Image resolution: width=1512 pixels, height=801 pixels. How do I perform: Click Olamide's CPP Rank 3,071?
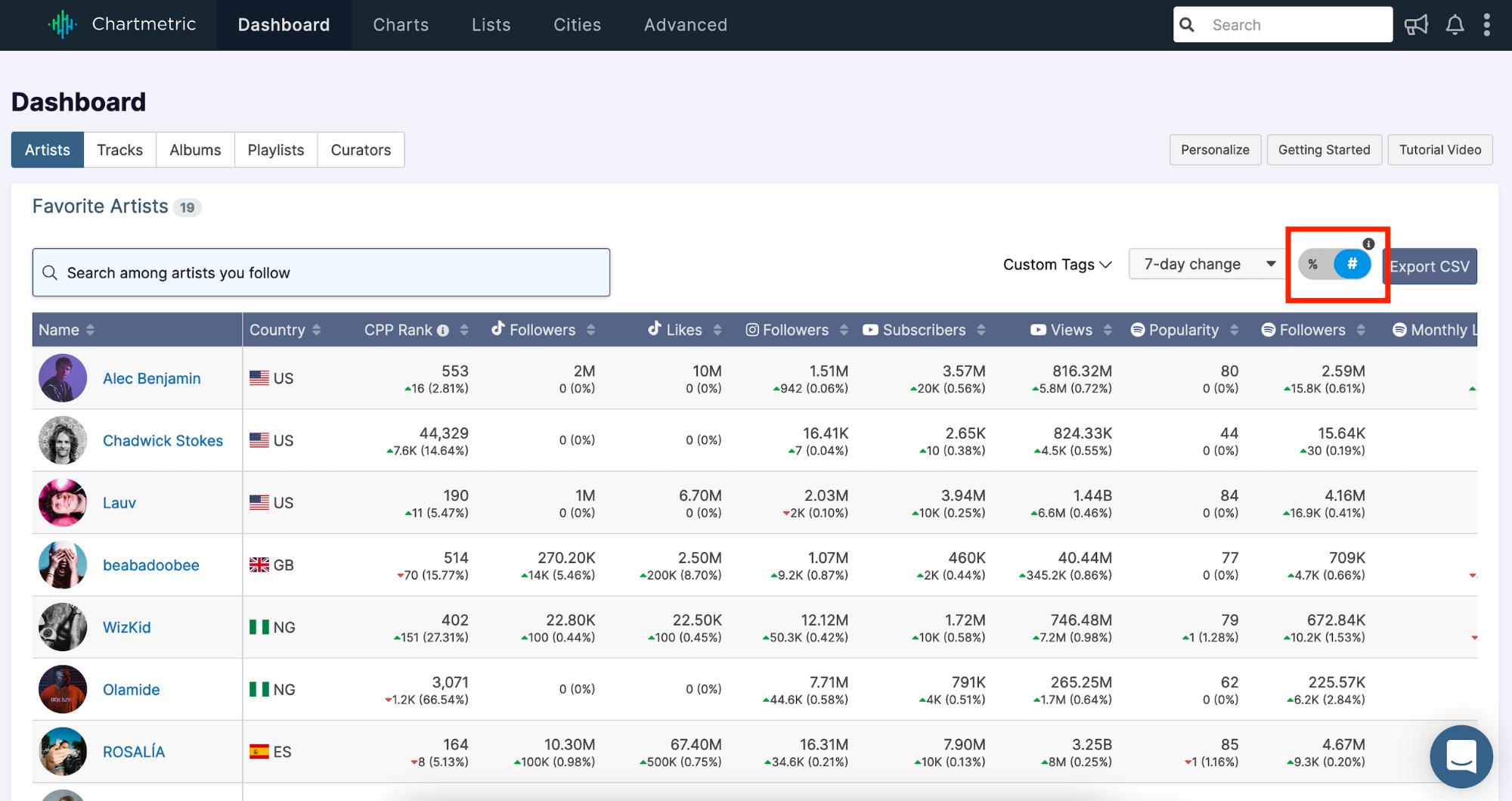point(451,682)
